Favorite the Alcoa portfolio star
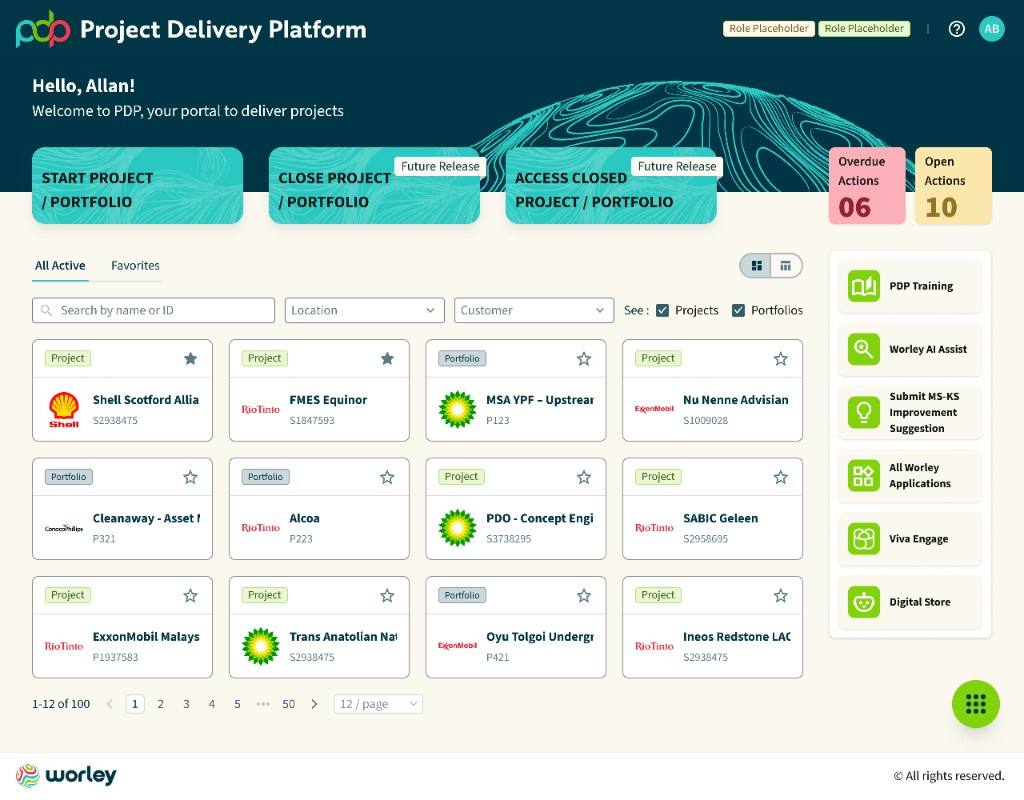Viewport: 1024px width, 800px height. tap(387, 477)
